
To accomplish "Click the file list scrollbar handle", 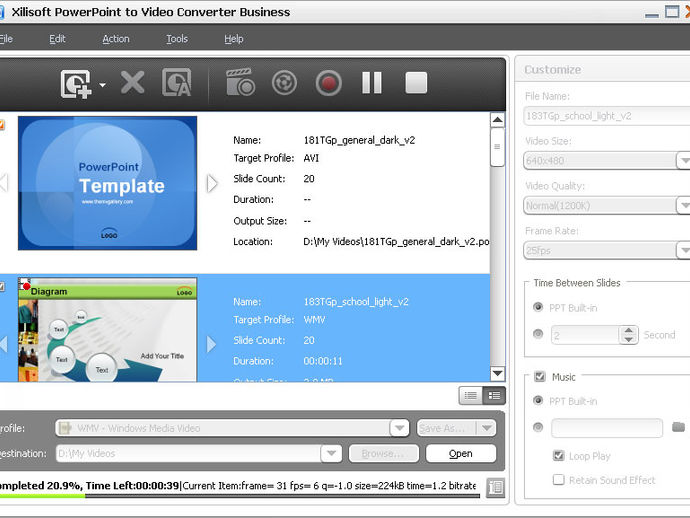I will (x=497, y=147).
